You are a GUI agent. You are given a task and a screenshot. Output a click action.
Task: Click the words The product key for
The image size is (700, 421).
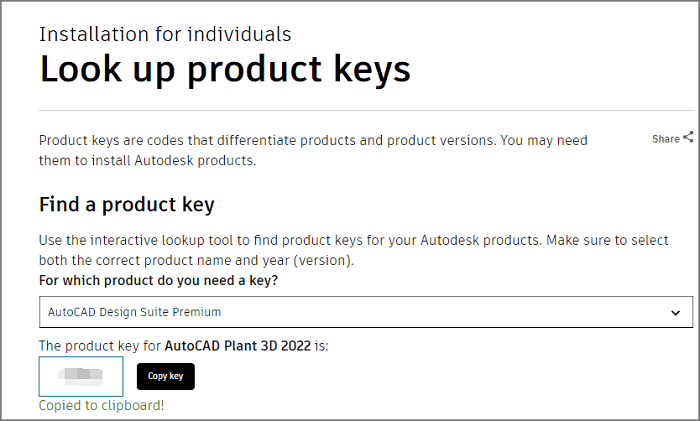point(99,345)
